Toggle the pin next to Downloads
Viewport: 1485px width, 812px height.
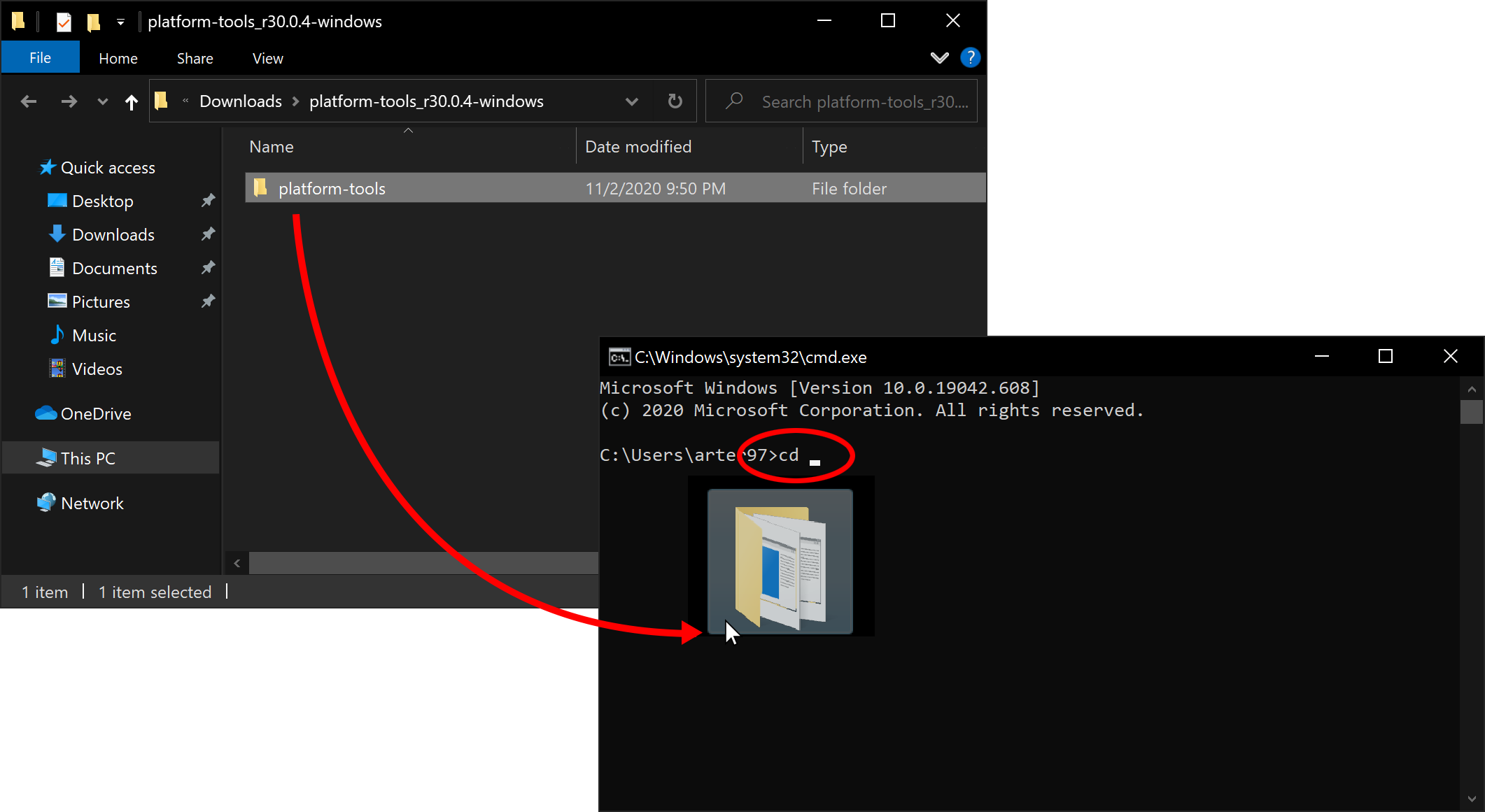tap(208, 235)
